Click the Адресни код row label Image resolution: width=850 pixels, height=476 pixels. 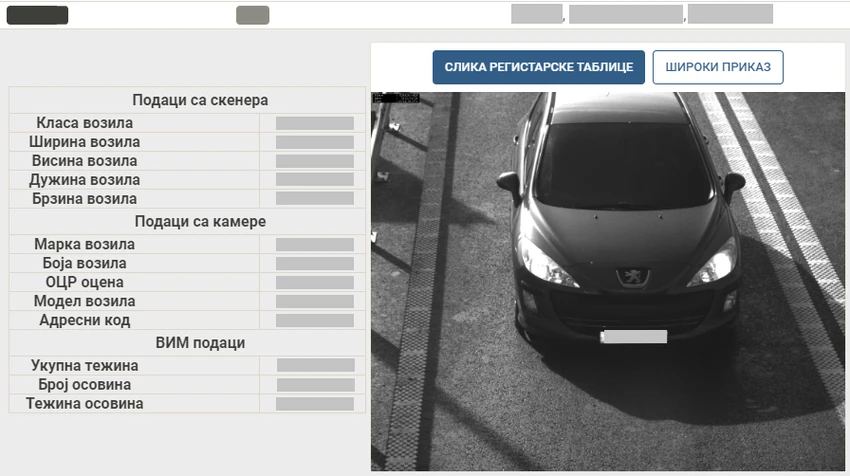85,320
